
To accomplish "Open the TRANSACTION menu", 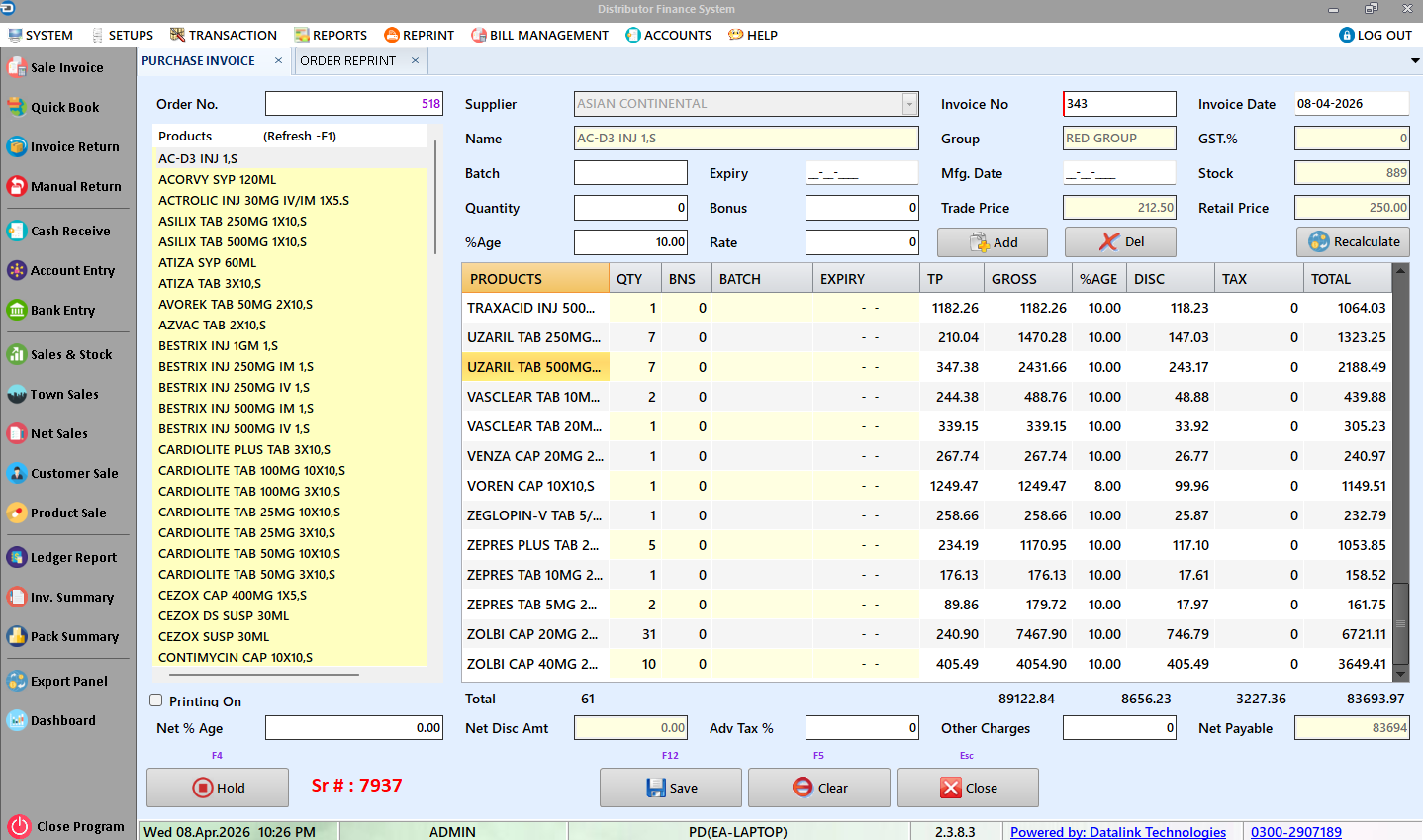I will [224, 35].
